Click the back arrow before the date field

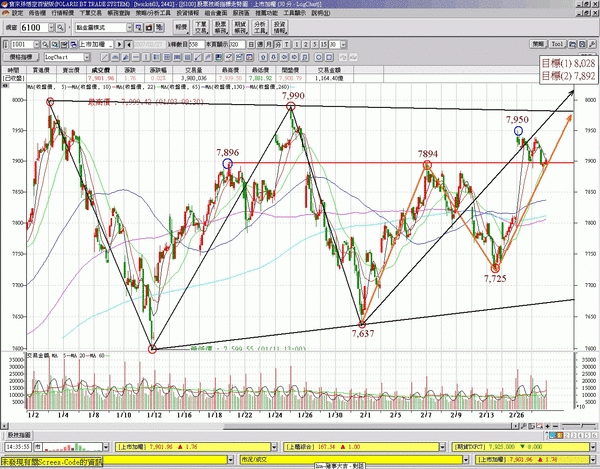pos(129,45)
